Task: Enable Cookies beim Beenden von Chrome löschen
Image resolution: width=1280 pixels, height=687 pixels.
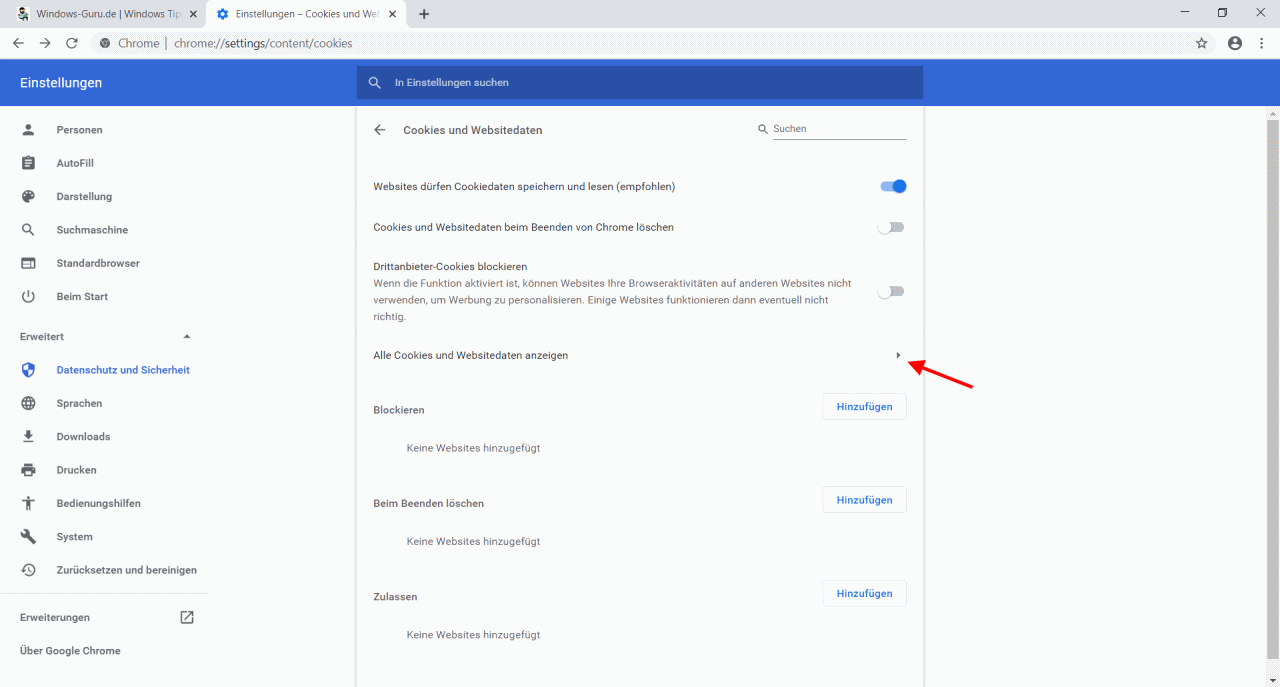Action: [889, 227]
